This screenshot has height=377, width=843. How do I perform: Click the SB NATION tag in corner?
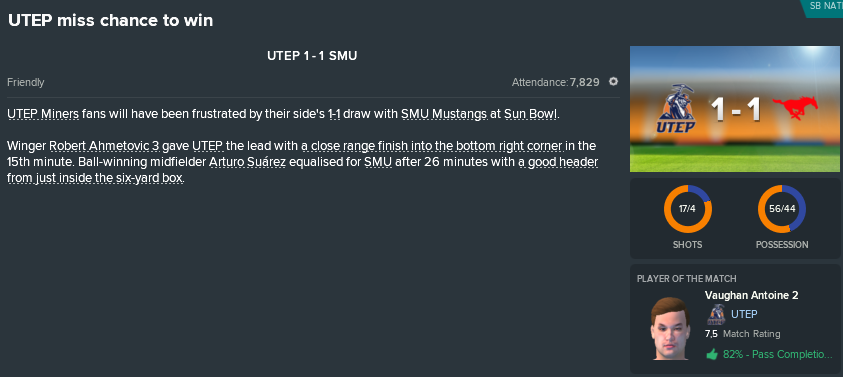pos(823,8)
